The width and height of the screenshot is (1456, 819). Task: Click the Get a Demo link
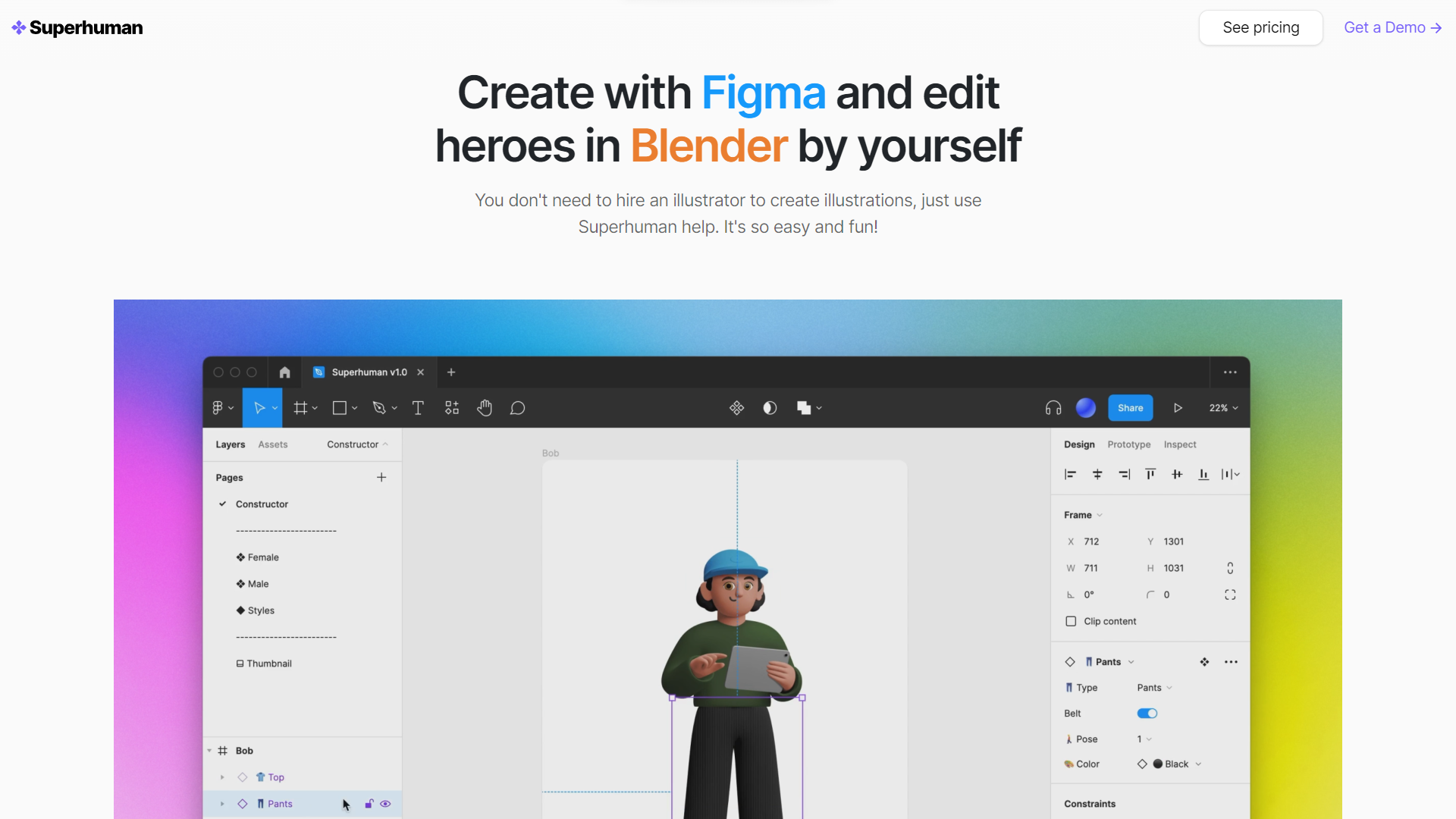coord(1393,27)
